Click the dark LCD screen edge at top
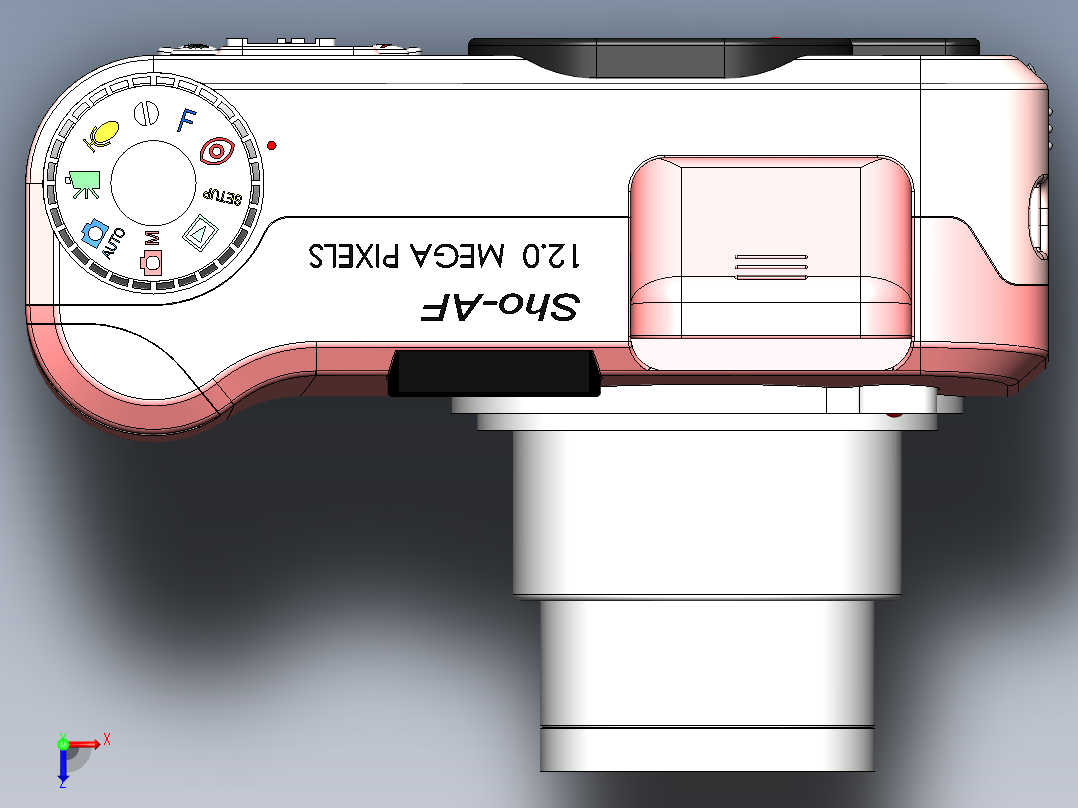 pyautogui.click(x=723, y=57)
